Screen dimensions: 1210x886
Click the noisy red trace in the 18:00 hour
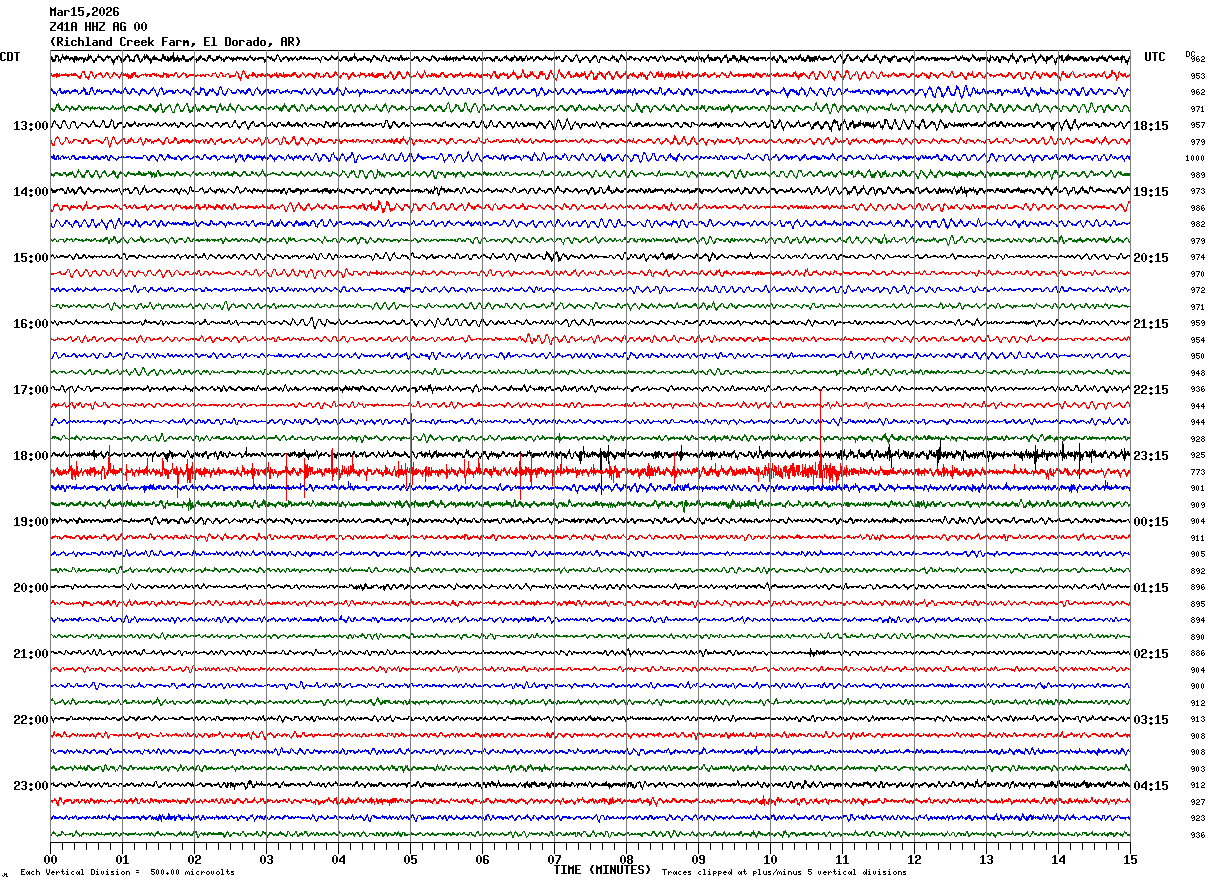(590, 471)
